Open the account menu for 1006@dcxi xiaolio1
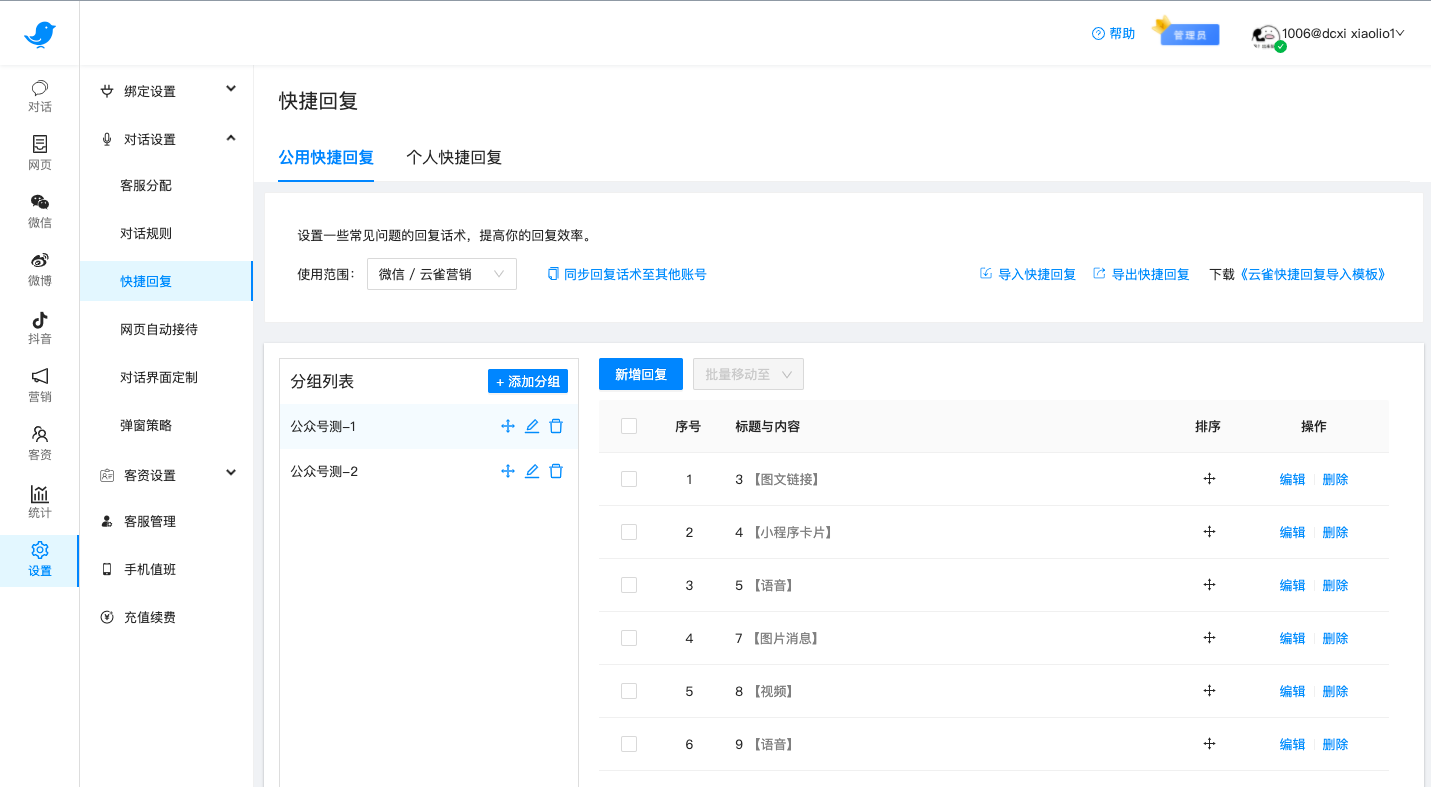This screenshot has height=787, width=1431. [x=1345, y=33]
